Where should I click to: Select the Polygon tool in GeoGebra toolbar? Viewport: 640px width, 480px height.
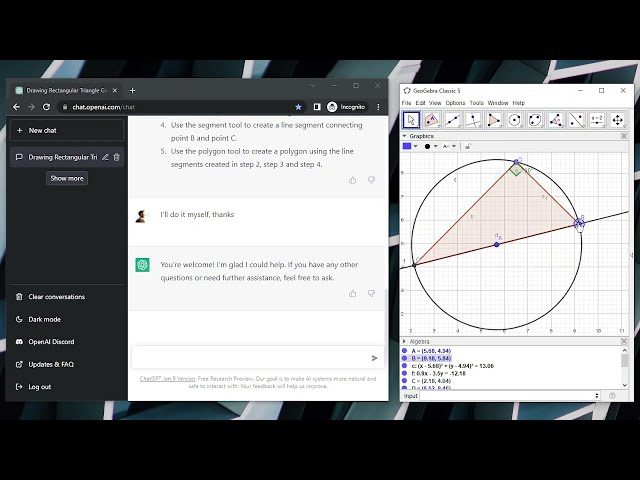(494, 120)
